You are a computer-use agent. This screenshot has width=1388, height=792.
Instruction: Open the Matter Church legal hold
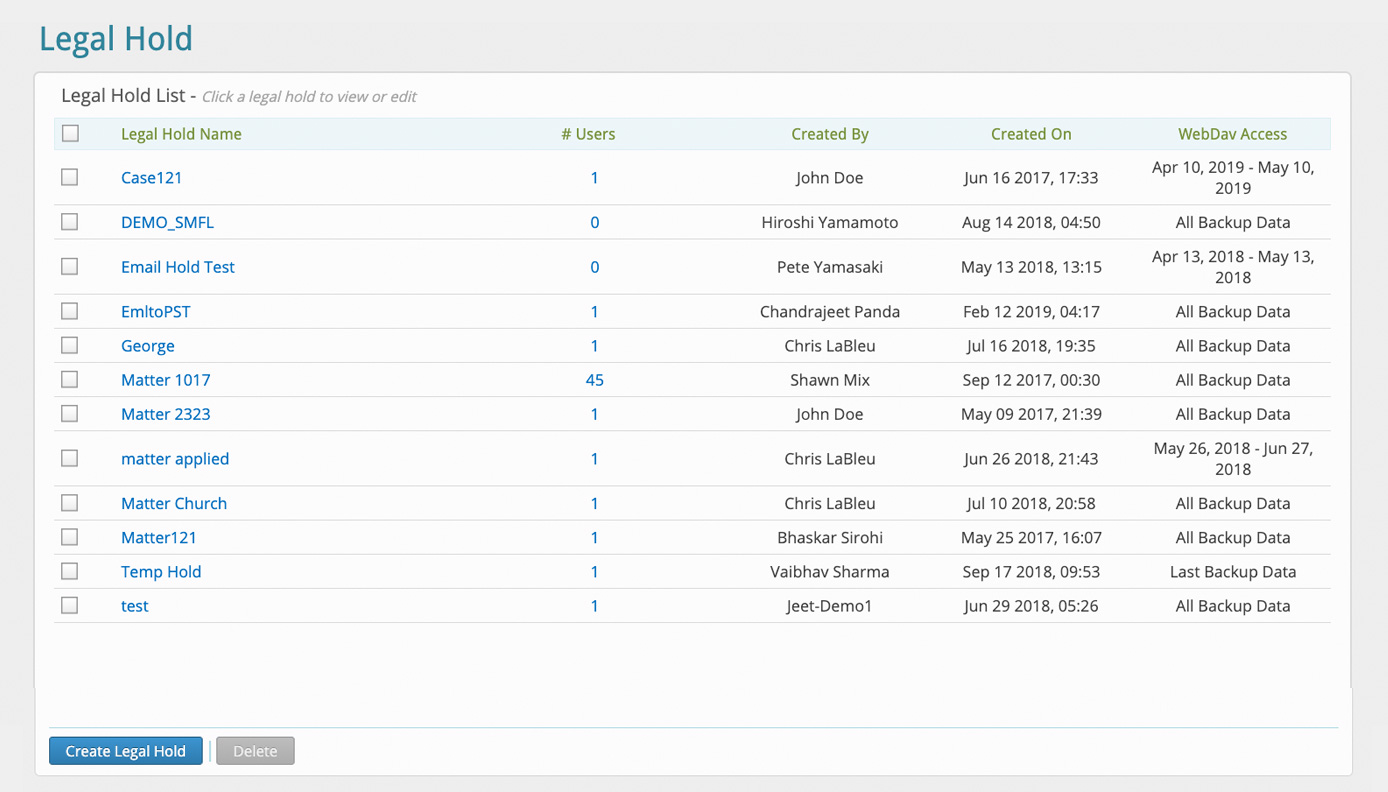pyautogui.click(x=173, y=503)
